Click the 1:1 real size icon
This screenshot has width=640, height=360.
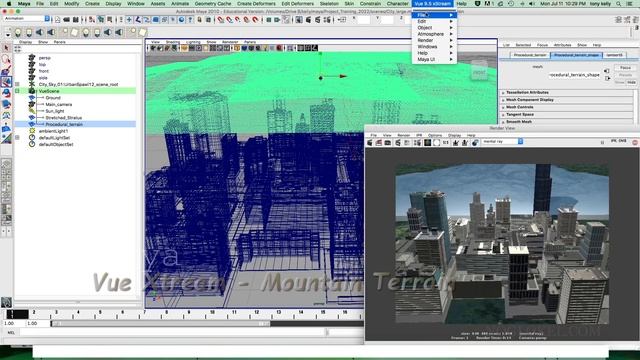tap(446, 142)
